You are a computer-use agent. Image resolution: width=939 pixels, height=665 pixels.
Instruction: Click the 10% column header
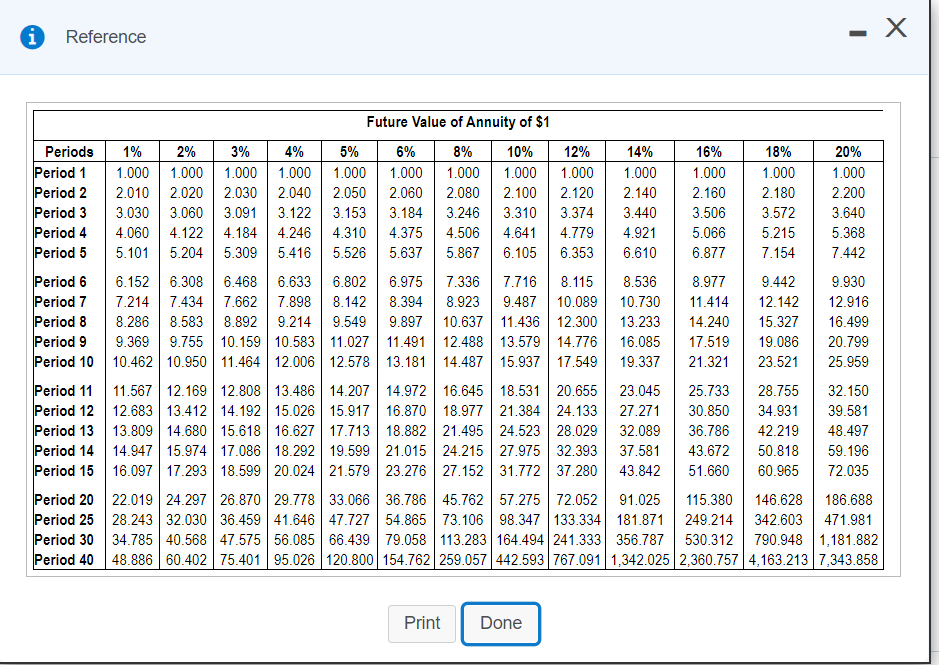520,152
